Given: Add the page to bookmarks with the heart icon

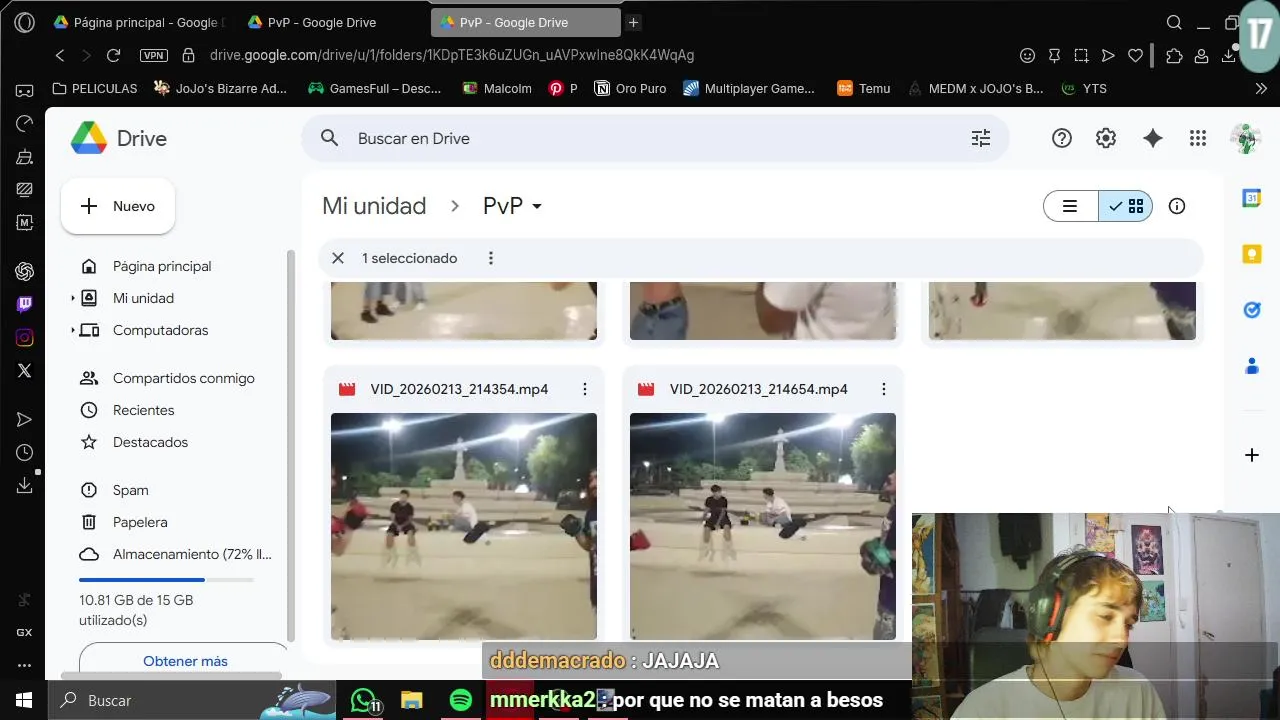Looking at the screenshot, I should tap(1135, 56).
